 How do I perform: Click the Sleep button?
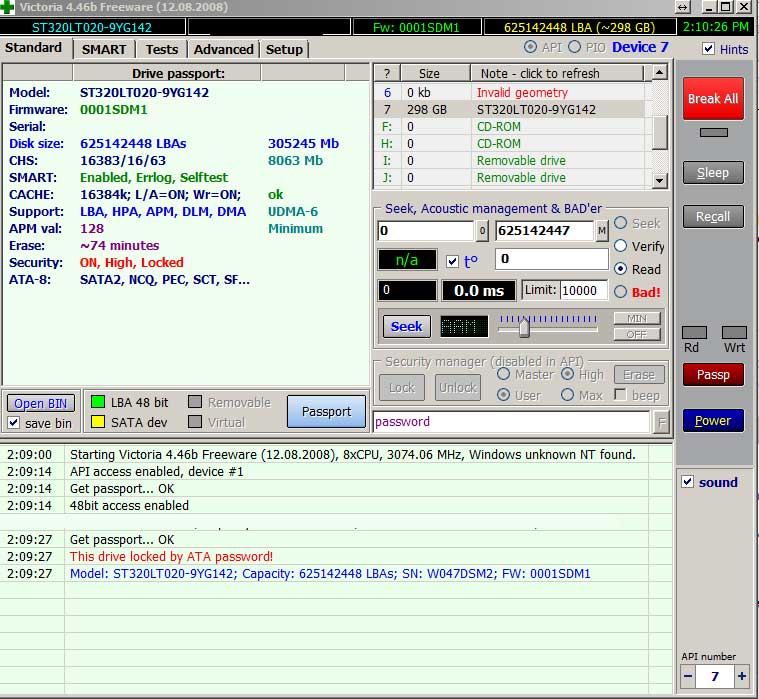tap(713, 172)
